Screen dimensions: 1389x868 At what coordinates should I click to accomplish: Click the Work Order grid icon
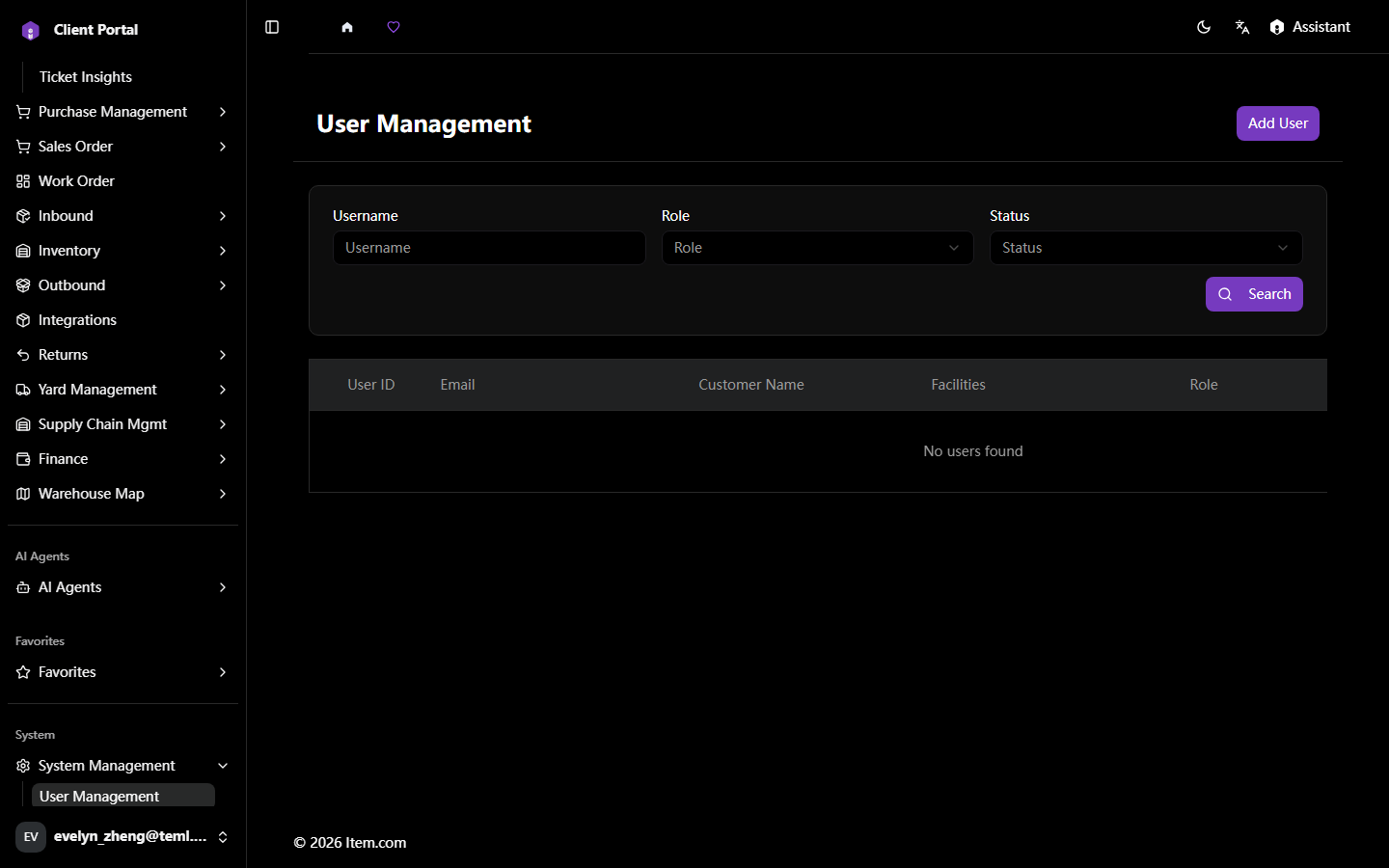tap(23, 181)
